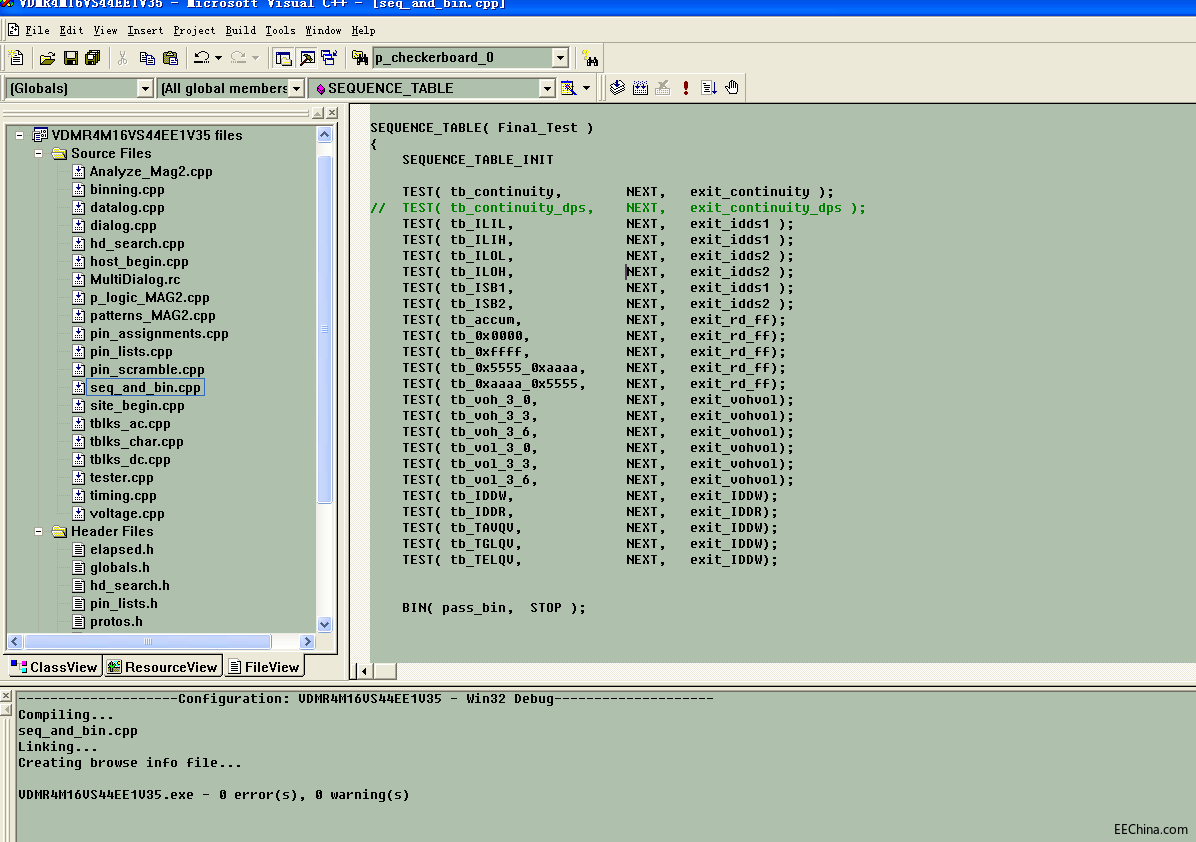Click file tree scroll up arrow
This screenshot has width=1196, height=842.
point(324,135)
